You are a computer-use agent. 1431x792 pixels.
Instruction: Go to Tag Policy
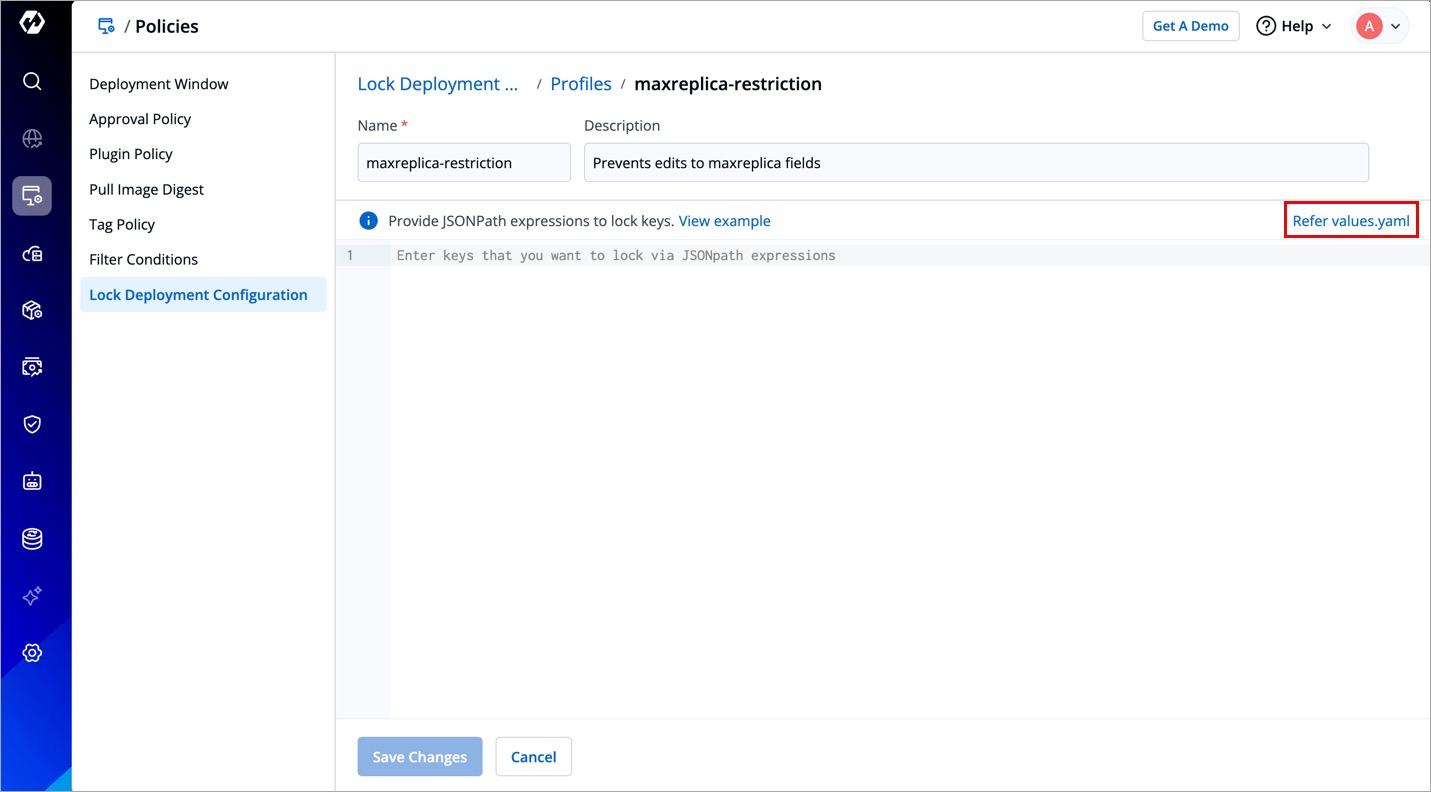point(122,224)
